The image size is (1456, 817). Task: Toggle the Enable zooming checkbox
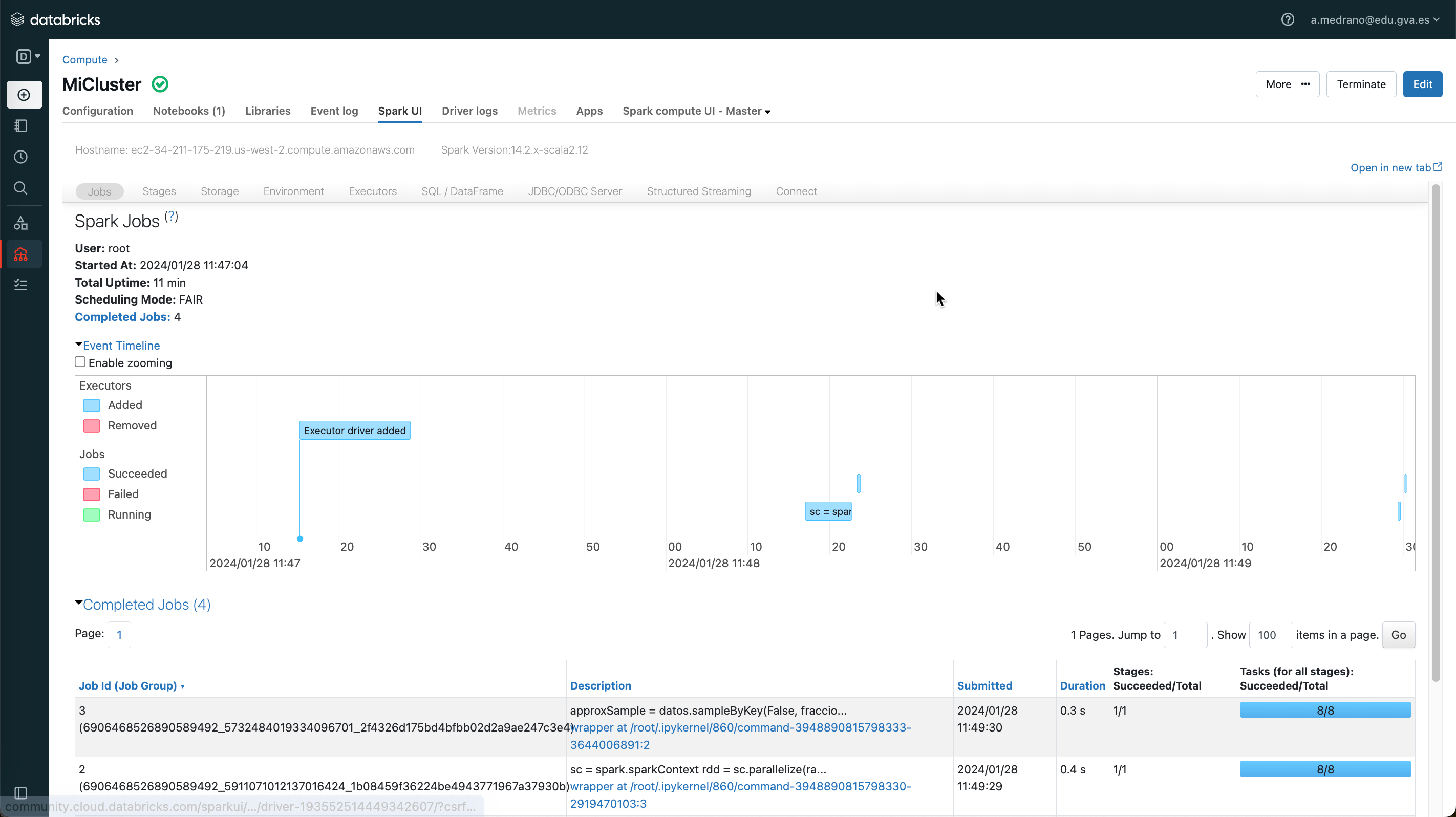point(80,362)
